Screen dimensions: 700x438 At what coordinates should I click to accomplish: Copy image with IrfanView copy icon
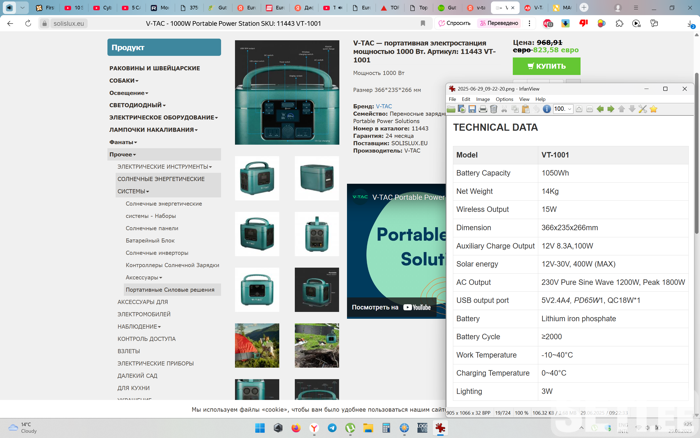515,109
